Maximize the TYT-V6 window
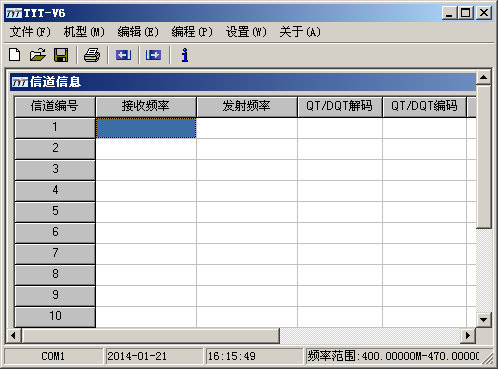 [x=466, y=13]
